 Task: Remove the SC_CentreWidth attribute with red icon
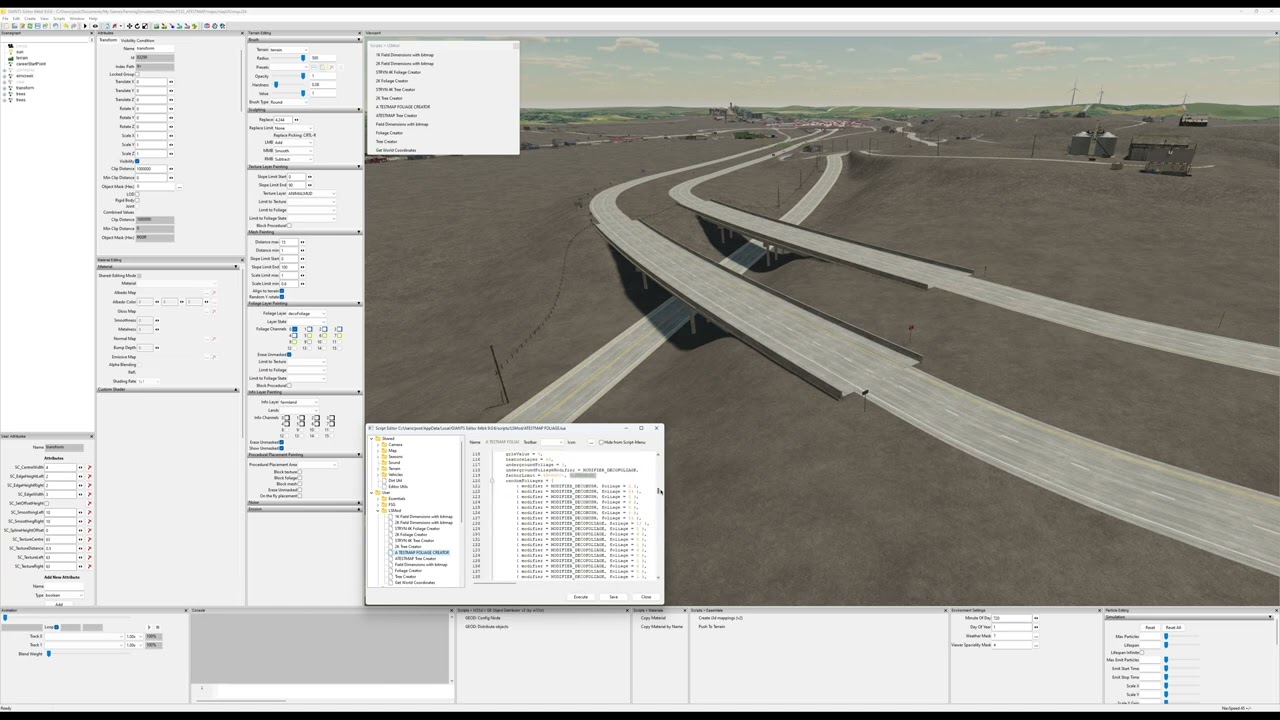point(89,467)
